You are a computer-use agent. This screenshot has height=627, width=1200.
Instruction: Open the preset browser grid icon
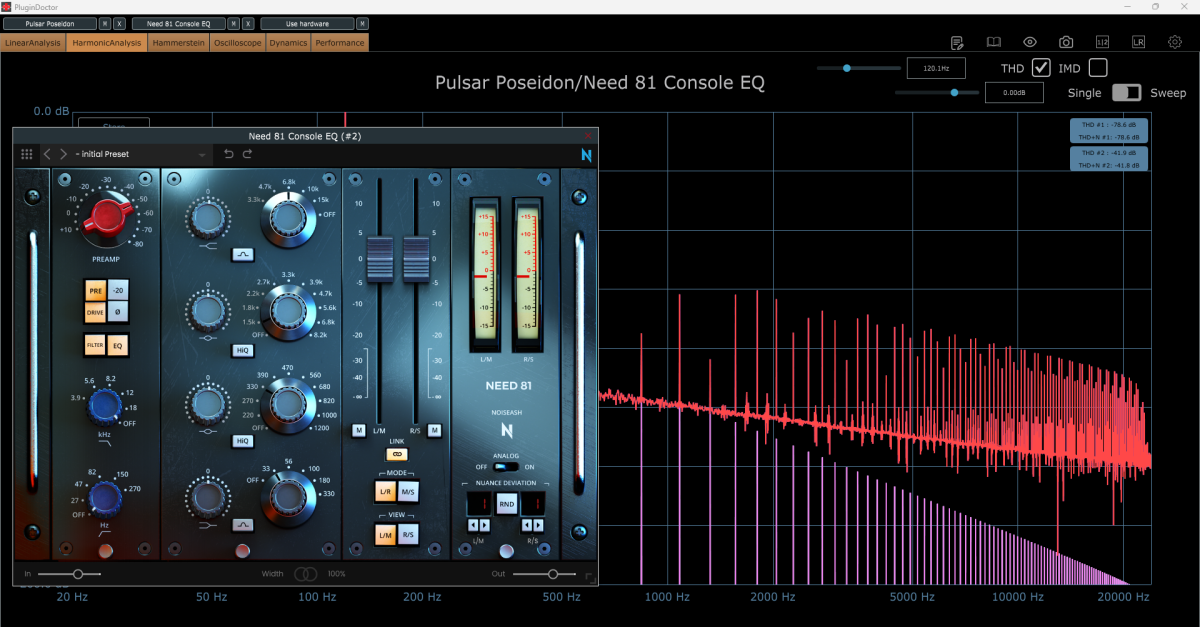click(x=27, y=154)
